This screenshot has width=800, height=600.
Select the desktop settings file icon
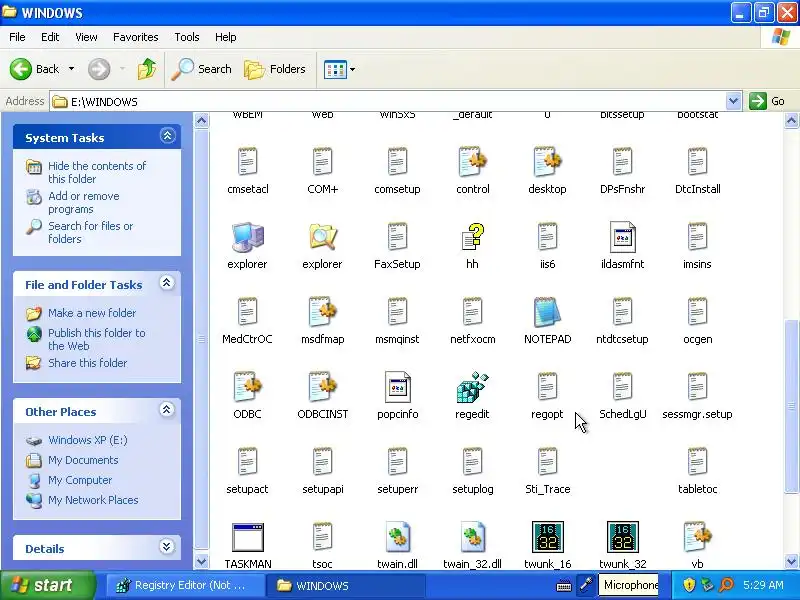[547, 162]
